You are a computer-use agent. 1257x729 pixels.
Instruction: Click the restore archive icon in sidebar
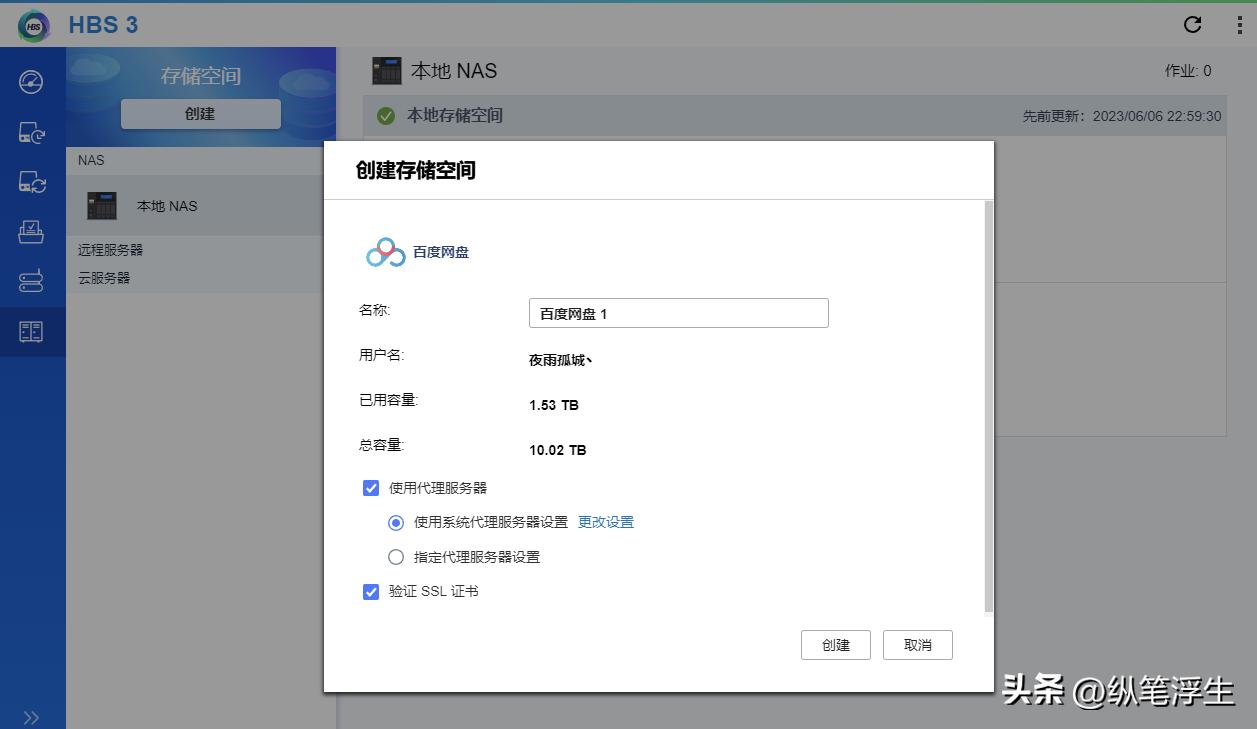coord(31,232)
